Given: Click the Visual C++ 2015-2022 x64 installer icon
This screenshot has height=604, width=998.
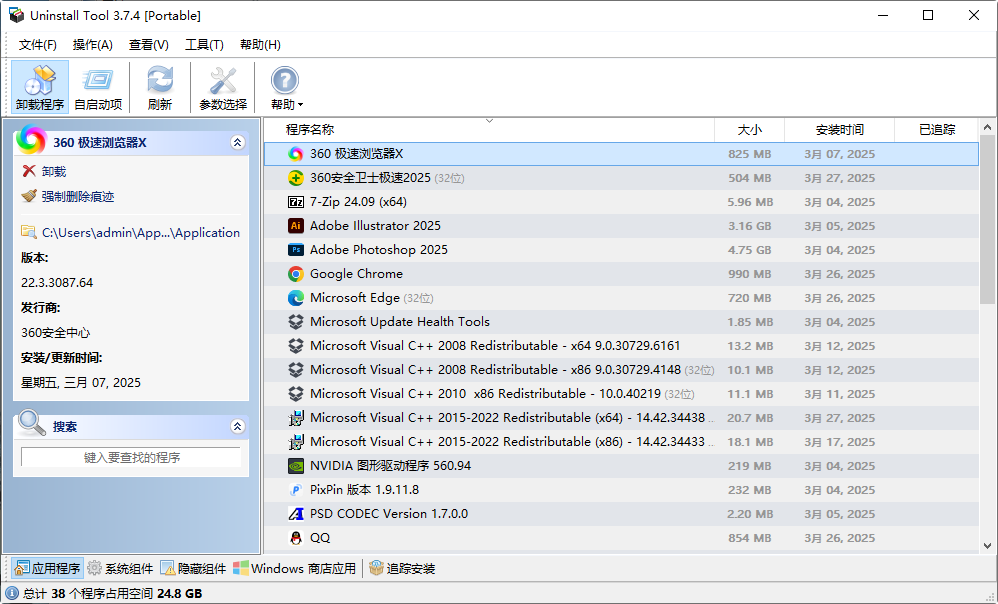Looking at the screenshot, I should point(295,418).
